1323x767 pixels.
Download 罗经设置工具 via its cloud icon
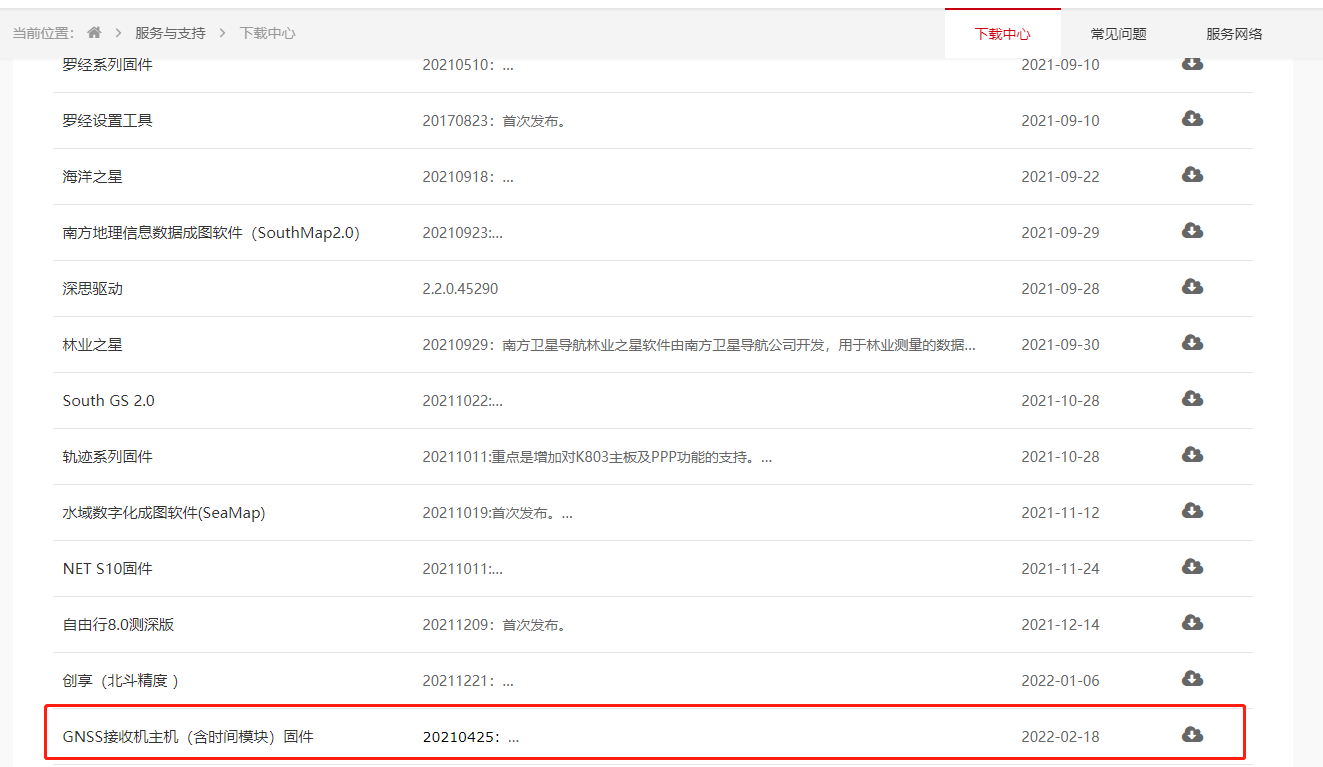[x=1192, y=119]
